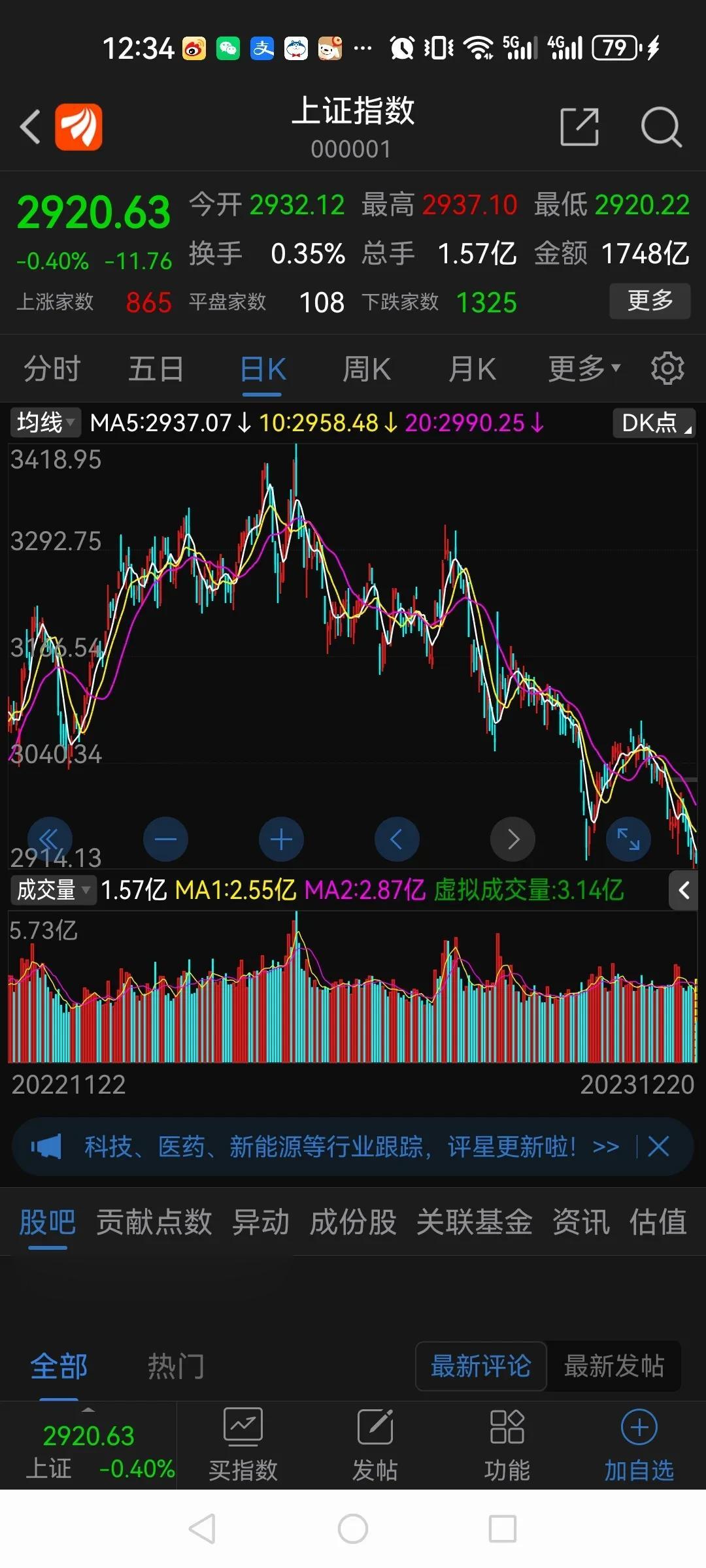This screenshot has width=706, height=1568.
Task: Tap the 发帖 compose icon
Action: (x=375, y=1426)
